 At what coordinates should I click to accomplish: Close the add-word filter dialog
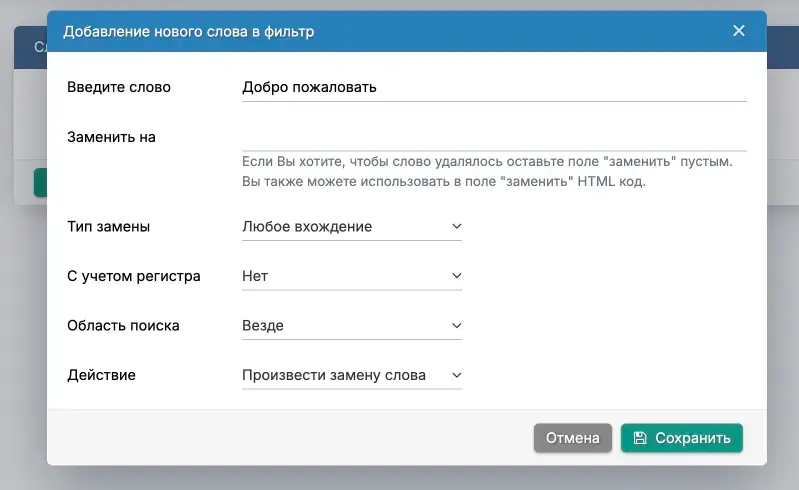[x=739, y=31]
